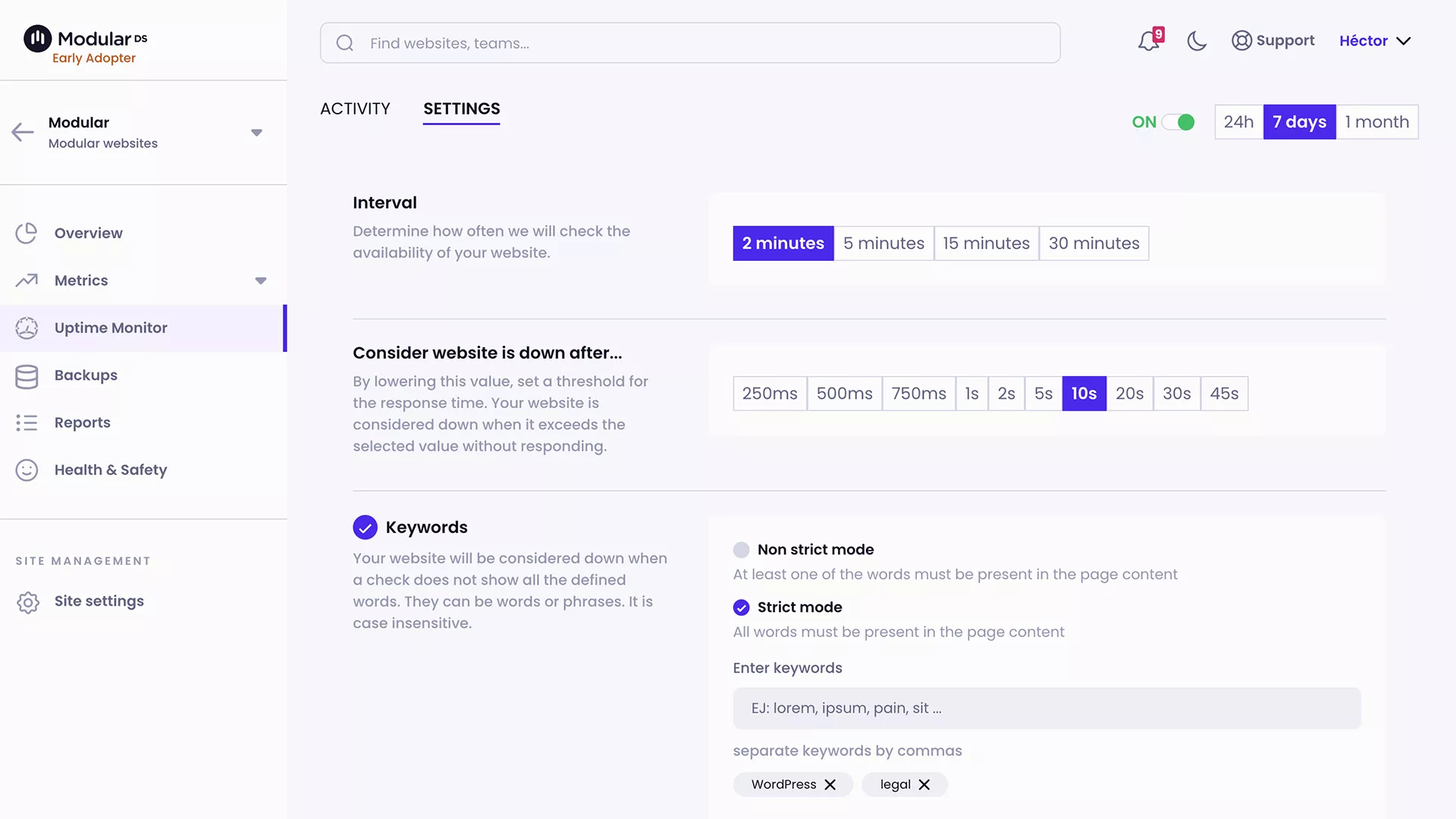
Task: Turn off the uptime monitor ON switch
Action: (x=1178, y=122)
